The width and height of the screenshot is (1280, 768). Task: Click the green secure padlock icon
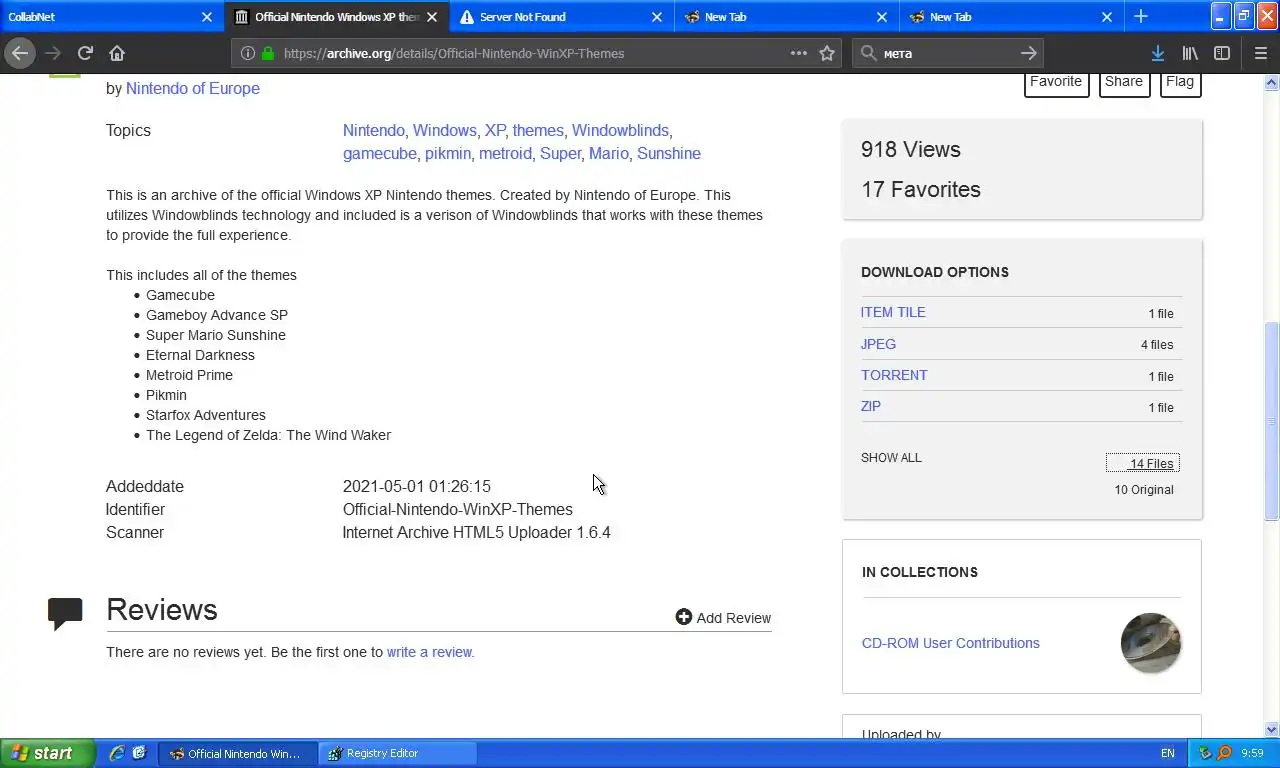point(267,53)
